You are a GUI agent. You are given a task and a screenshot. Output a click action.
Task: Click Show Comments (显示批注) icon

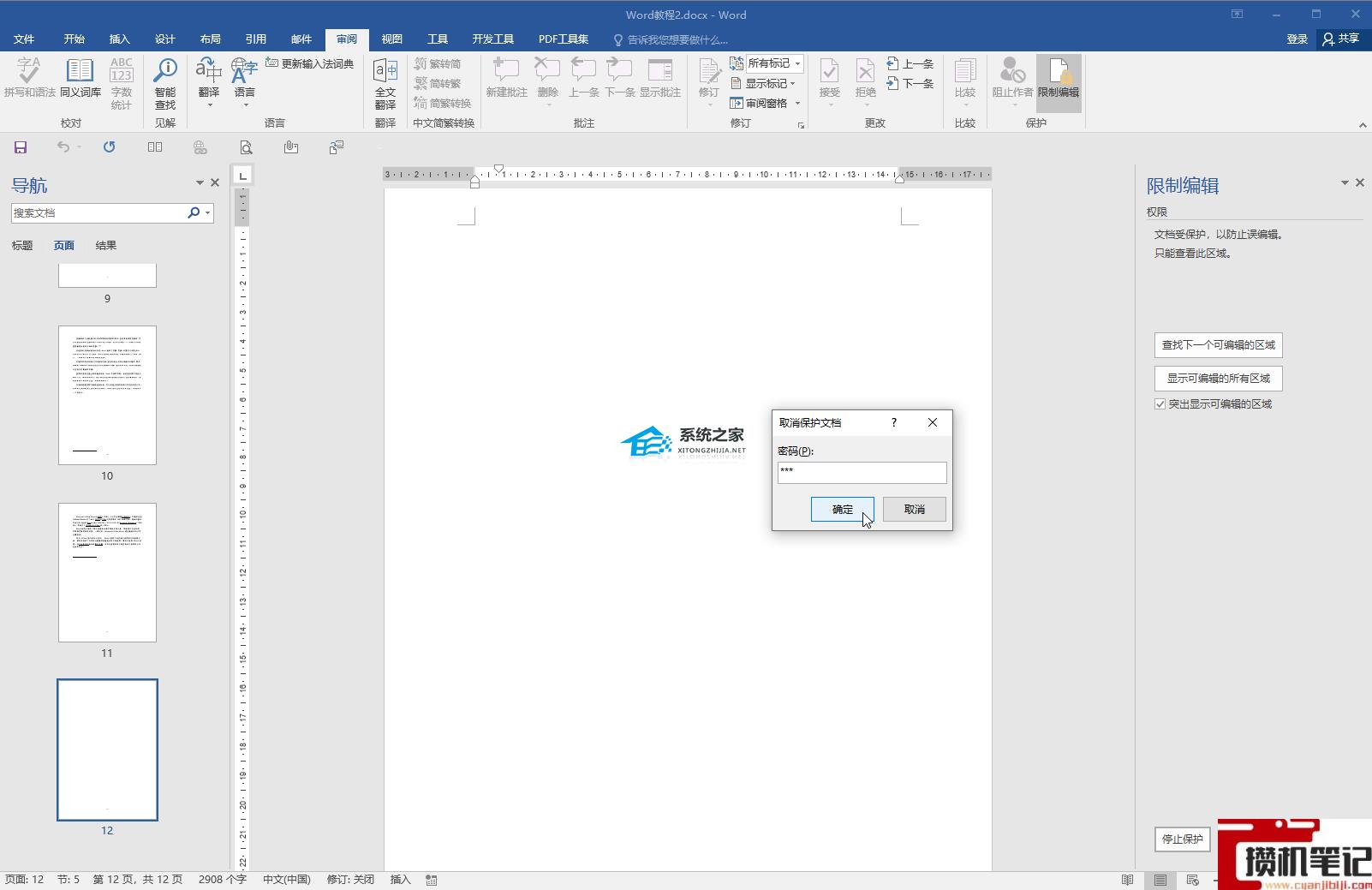659,78
